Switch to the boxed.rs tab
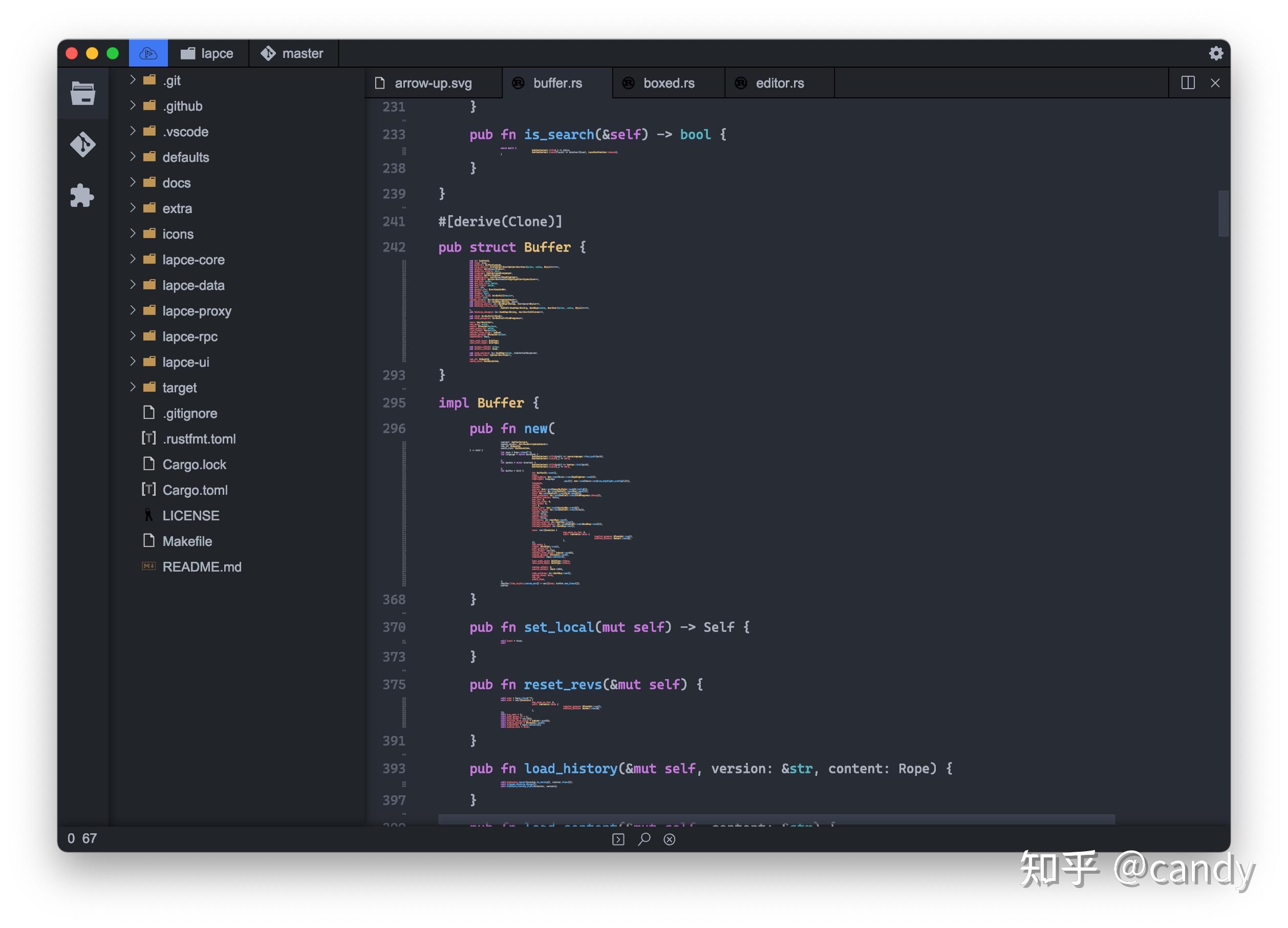This screenshot has height=928, width=1288. click(x=668, y=83)
